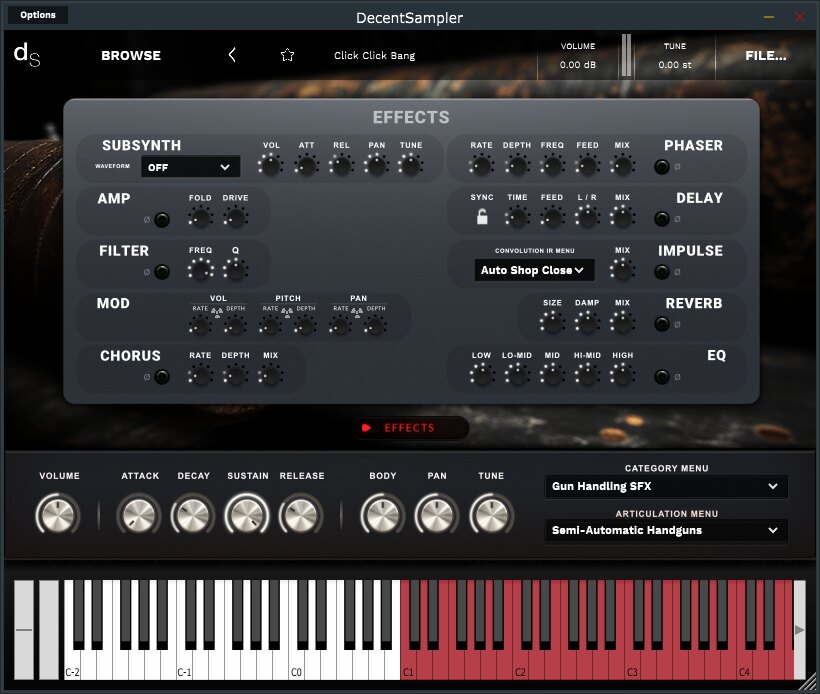This screenshot has height=694, width=820.
Task: Click the Body knob
Action: tap(381, 515)
